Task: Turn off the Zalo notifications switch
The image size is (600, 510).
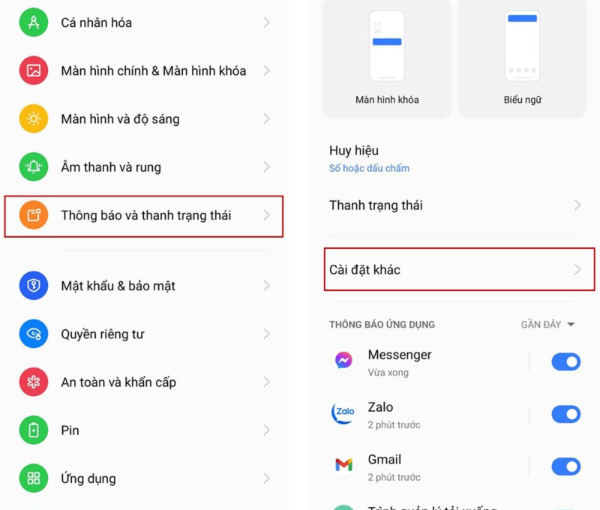Action: click(x=566, y=414)
